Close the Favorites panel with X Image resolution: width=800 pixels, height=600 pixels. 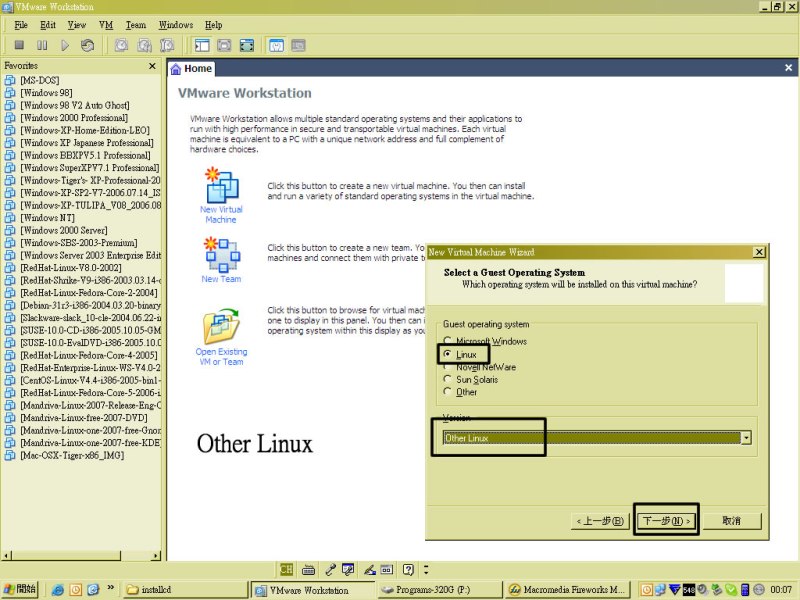(152, 66)
